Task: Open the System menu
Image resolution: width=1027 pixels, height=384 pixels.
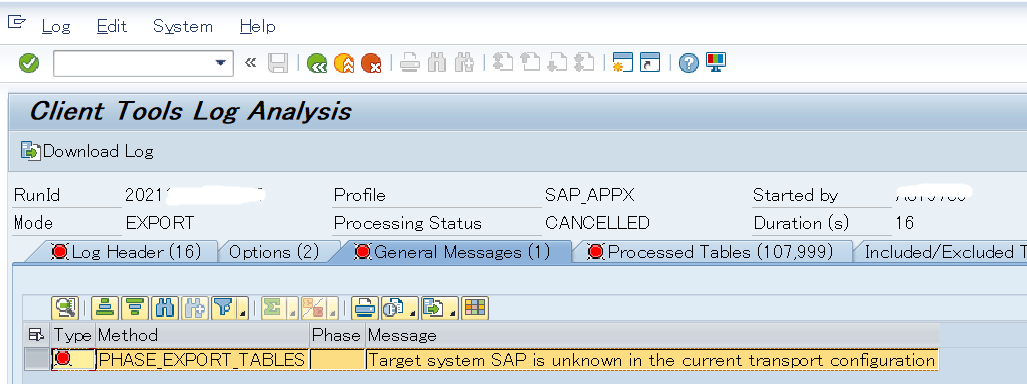Action: pyautogui.click(x=183, y=27)
